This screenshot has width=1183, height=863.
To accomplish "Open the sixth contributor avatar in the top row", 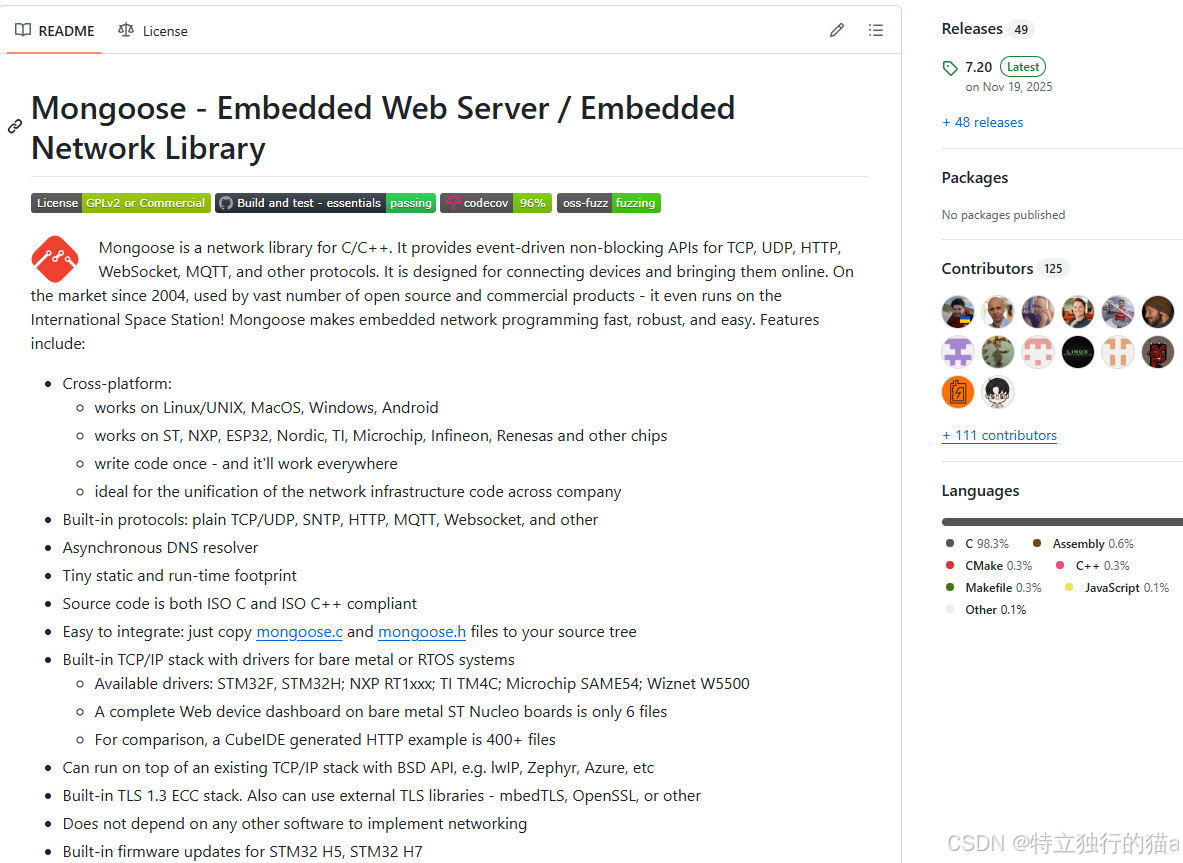I will click(x=1158, y=312).
